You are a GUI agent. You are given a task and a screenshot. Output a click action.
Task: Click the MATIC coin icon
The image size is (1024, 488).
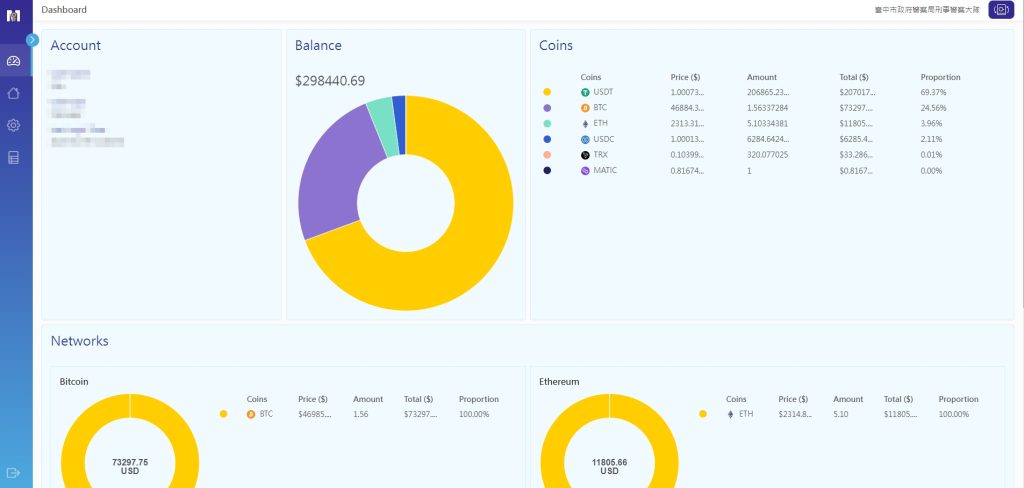[585, 171]
